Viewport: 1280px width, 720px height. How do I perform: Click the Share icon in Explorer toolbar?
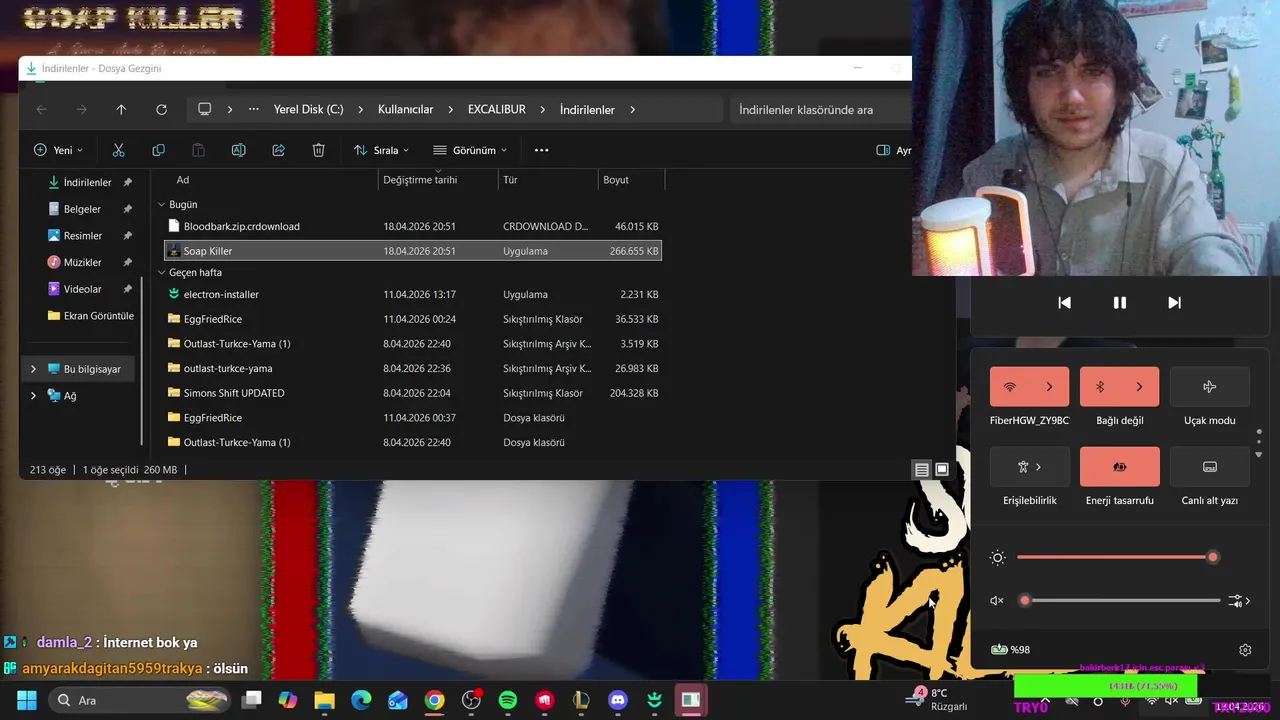[278, 150]
